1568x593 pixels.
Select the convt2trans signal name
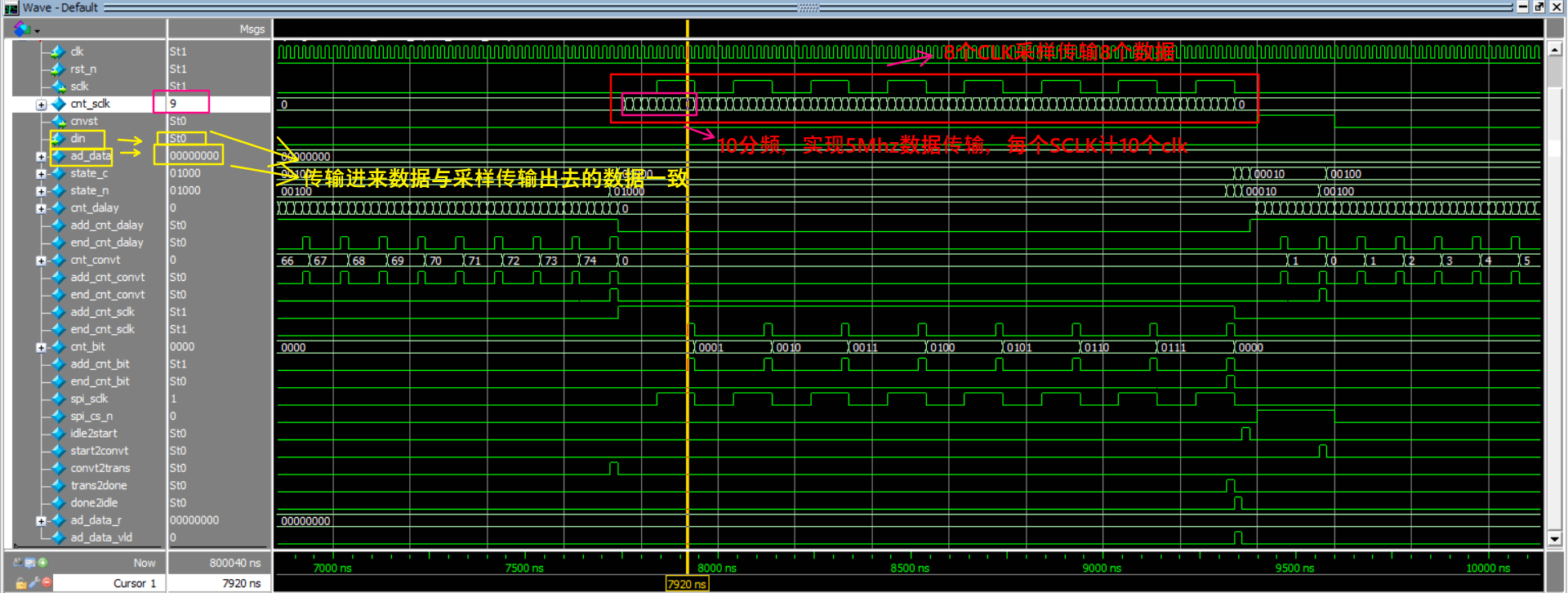tap(100, 468)
